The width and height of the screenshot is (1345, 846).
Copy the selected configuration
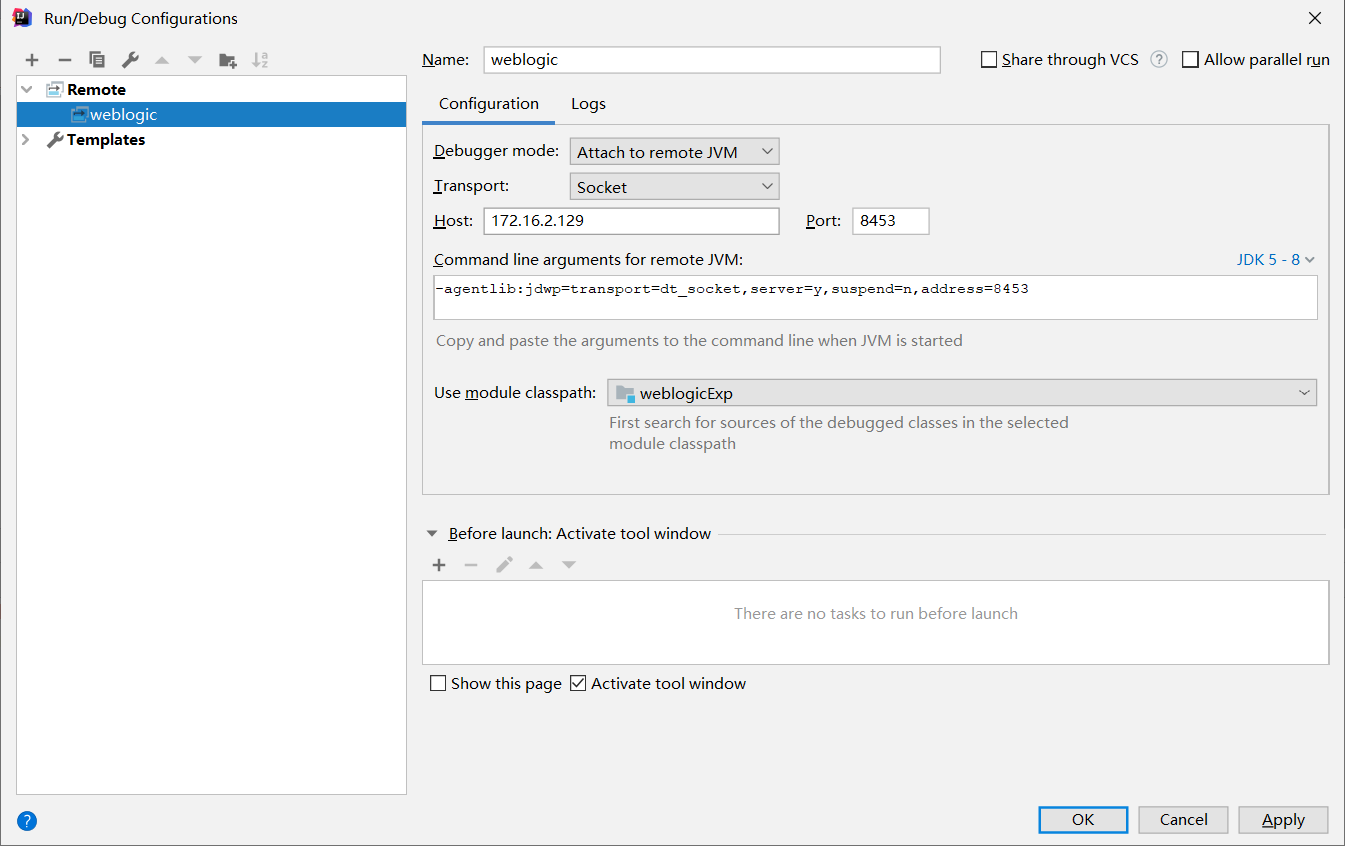tap(97, 60)
